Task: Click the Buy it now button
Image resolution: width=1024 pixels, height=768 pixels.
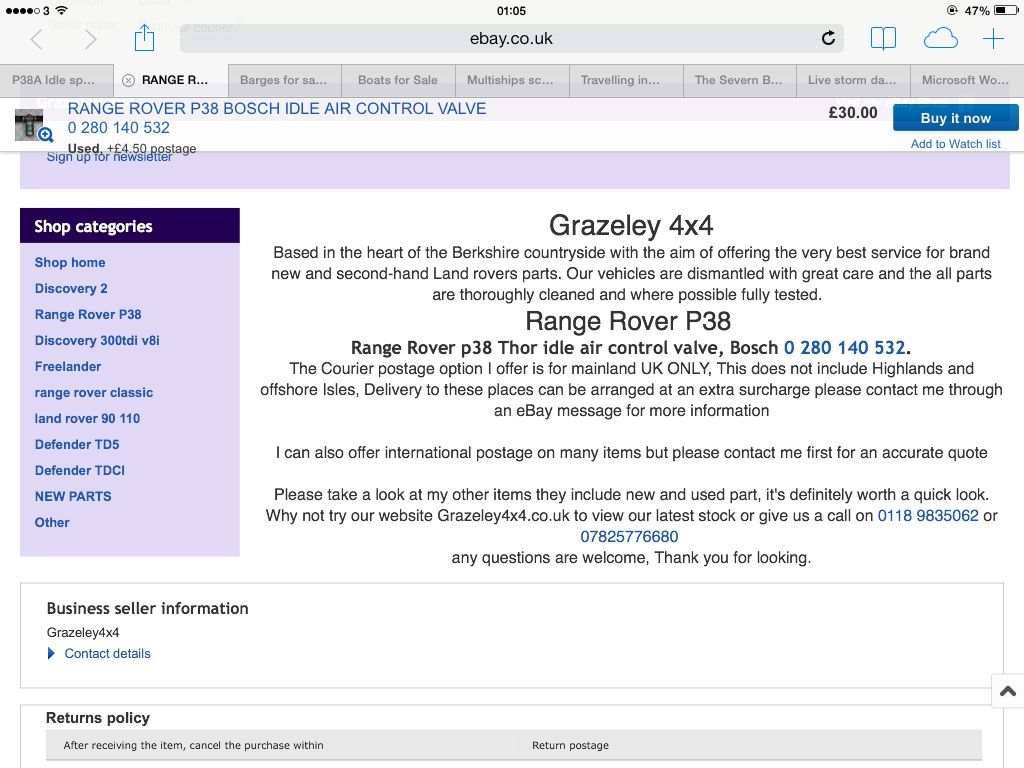Action: click(x=955, y=118)
